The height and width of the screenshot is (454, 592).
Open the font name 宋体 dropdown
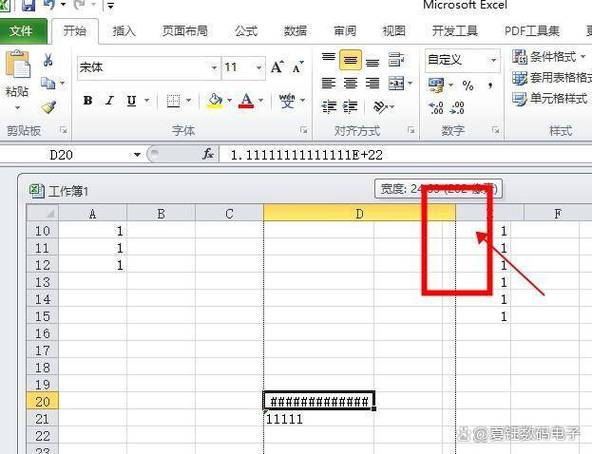214,68
